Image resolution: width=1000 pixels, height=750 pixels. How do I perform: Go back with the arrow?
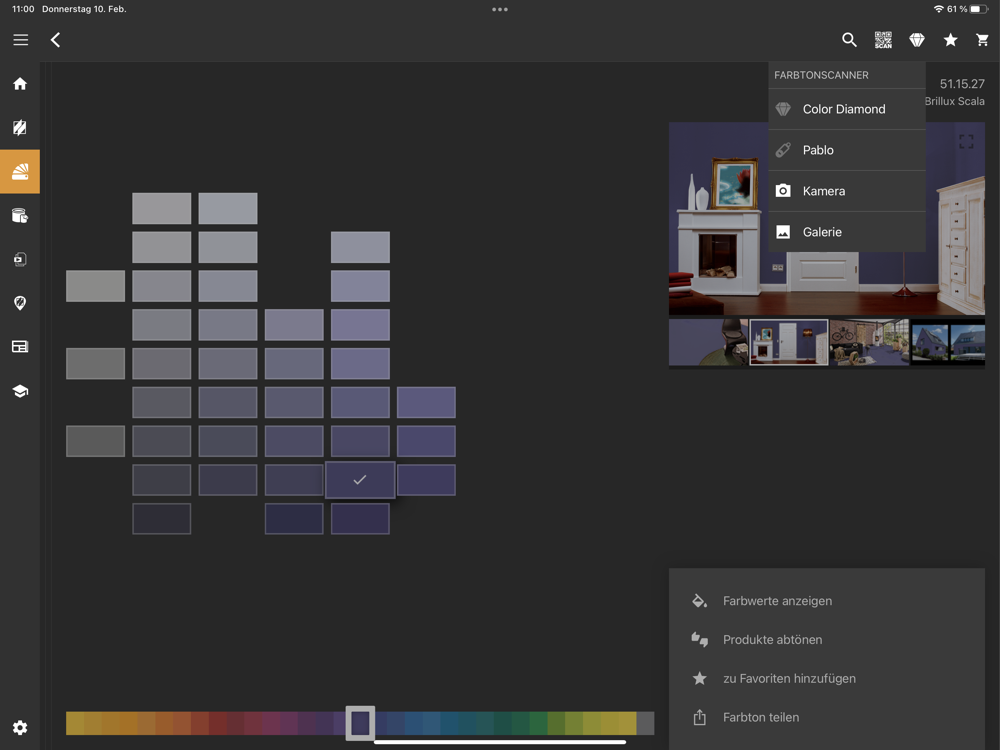(56, 40)
